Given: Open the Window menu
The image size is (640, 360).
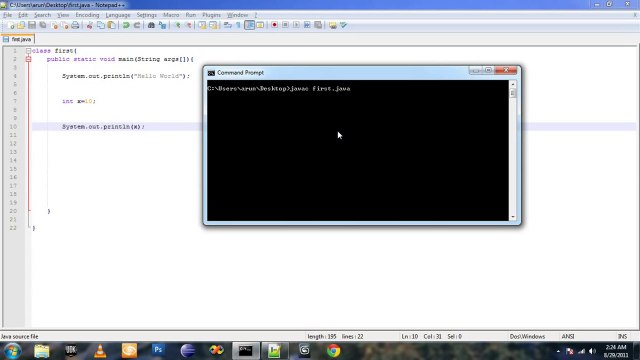Looking at the screenshot, I should (x=237, y=15).
